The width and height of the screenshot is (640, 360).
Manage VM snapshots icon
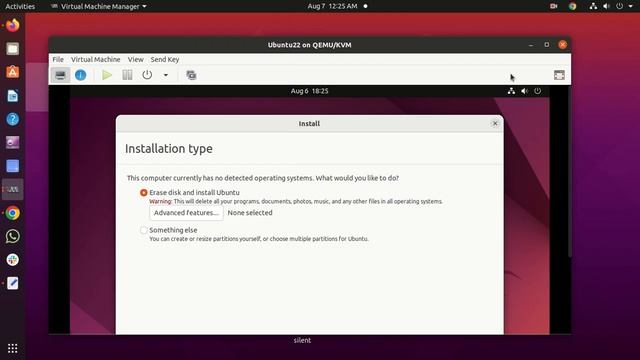pos(191,75)
